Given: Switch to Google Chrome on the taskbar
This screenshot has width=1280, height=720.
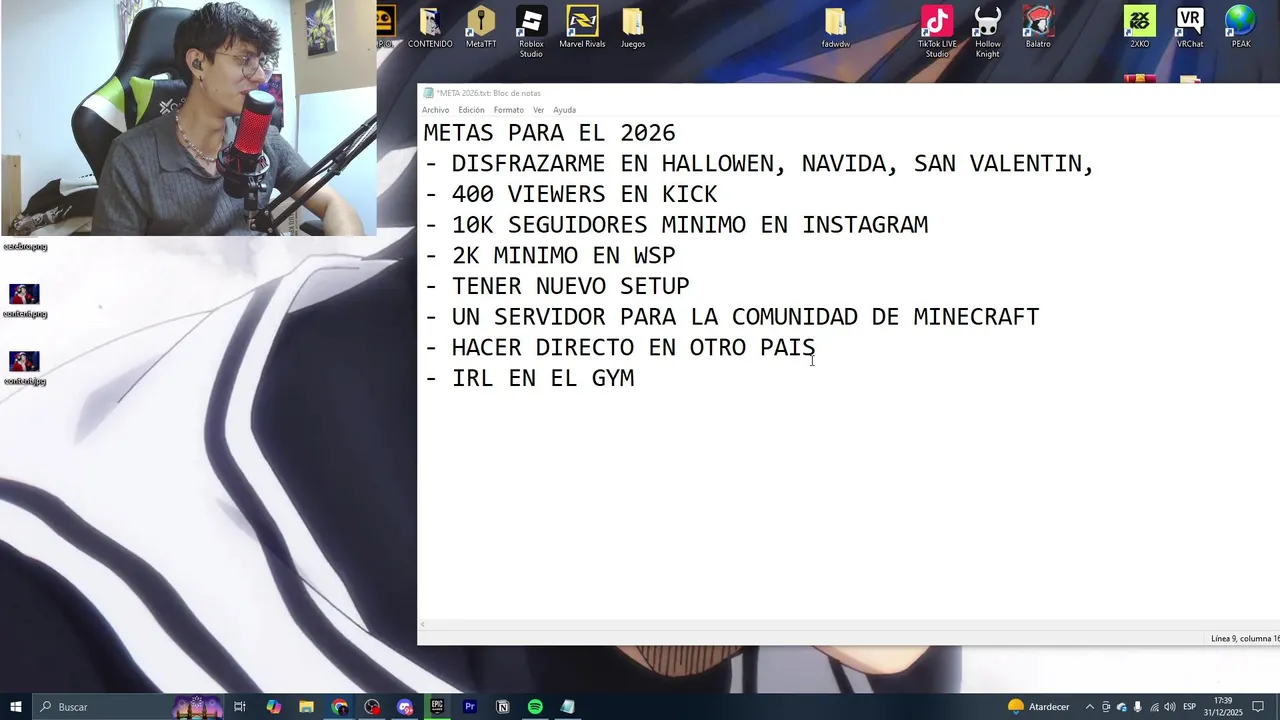Looking at the screenshot, I should [x=339, y=707].
